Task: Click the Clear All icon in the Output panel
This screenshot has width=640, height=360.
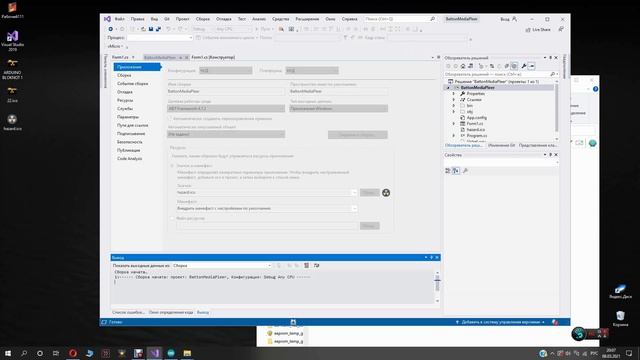Action: click(x=307, y=265)
